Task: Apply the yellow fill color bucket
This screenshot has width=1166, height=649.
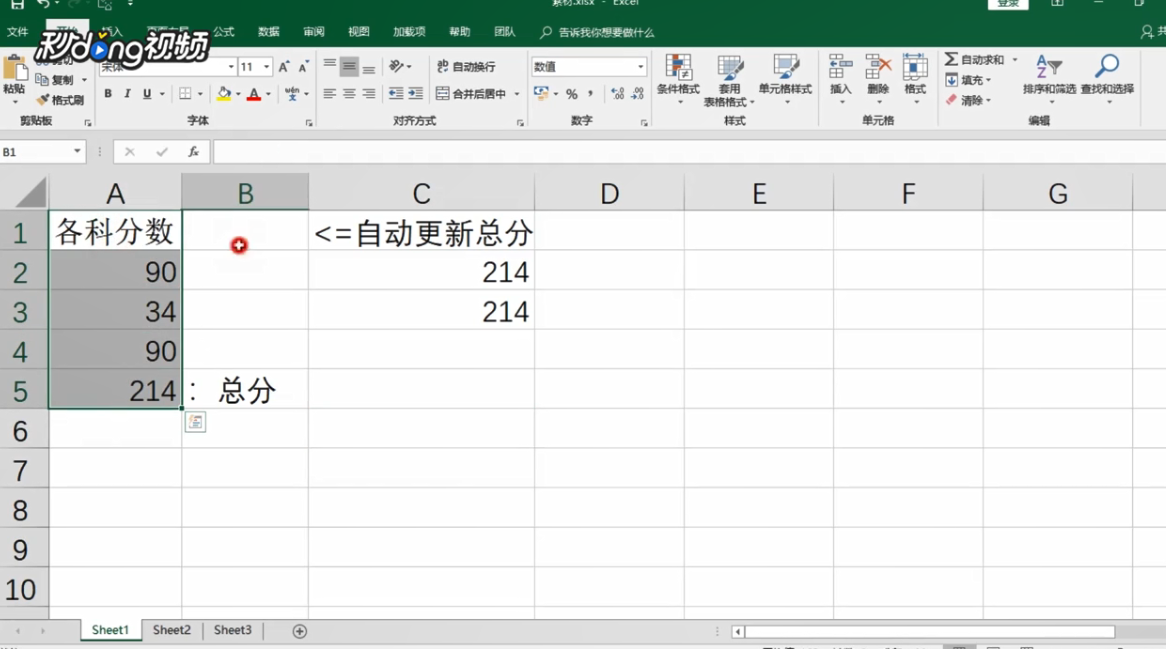Action: (224, 94)
